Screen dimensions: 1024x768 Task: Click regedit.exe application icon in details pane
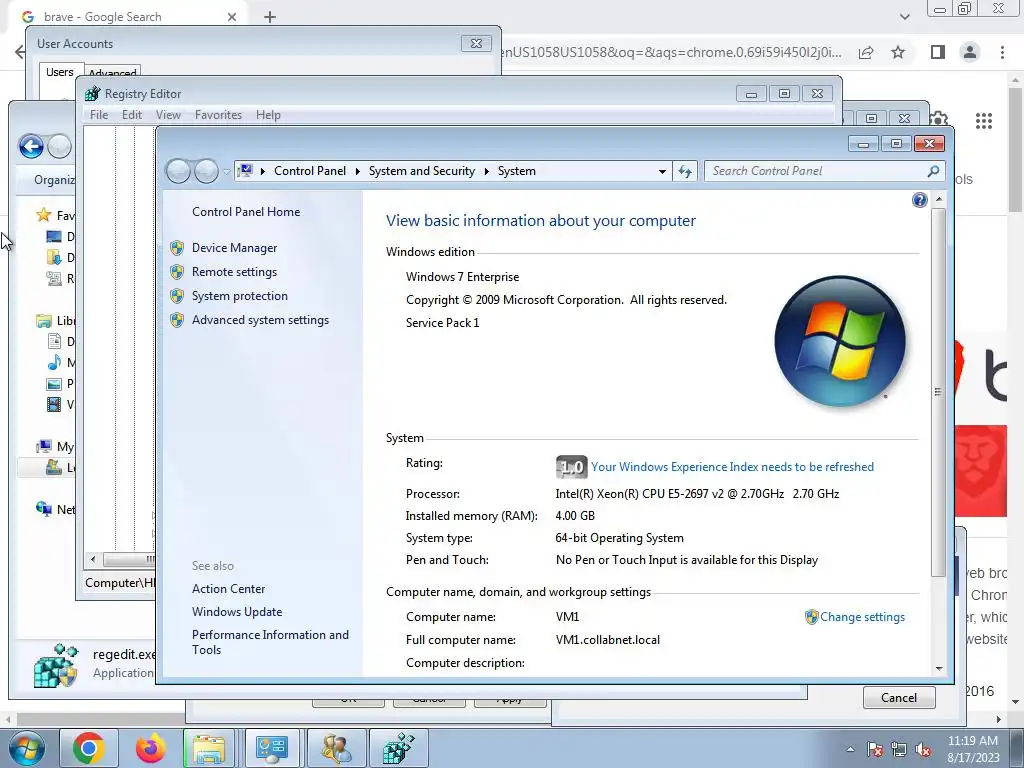click(56, 665)
